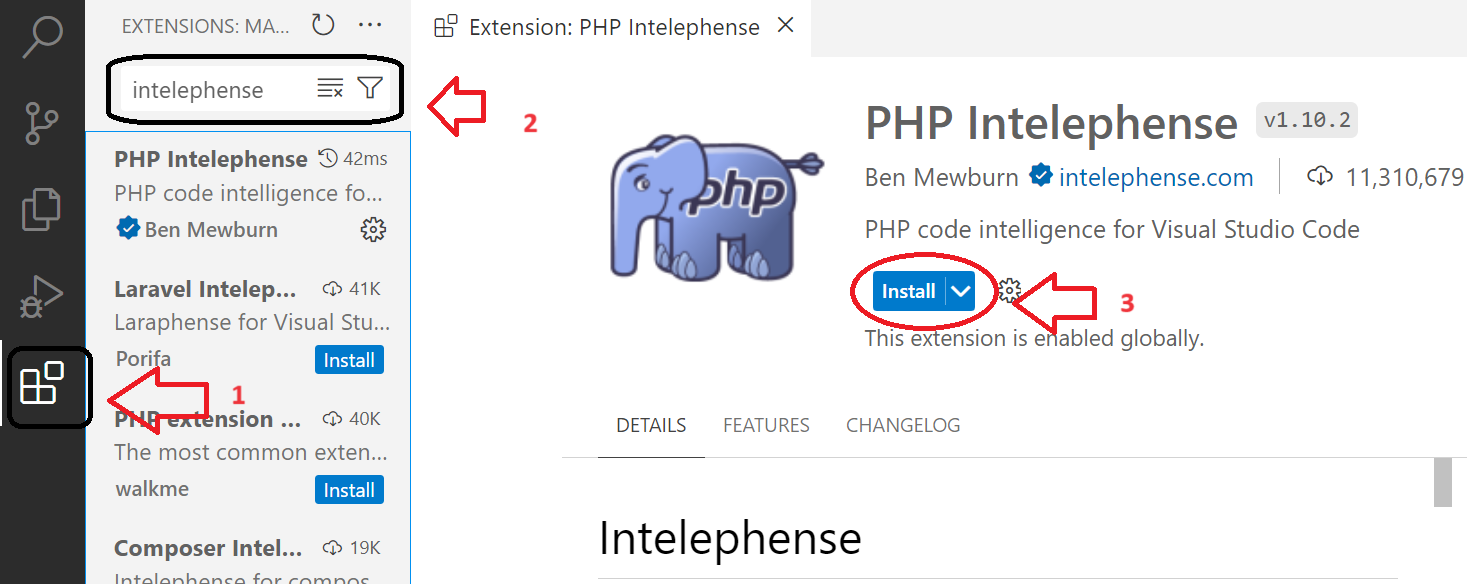Screen dimensions: 1467x584
Task: Open the gear settings beside Install button
Action: pyautogui.click(x=1010, y=291)
